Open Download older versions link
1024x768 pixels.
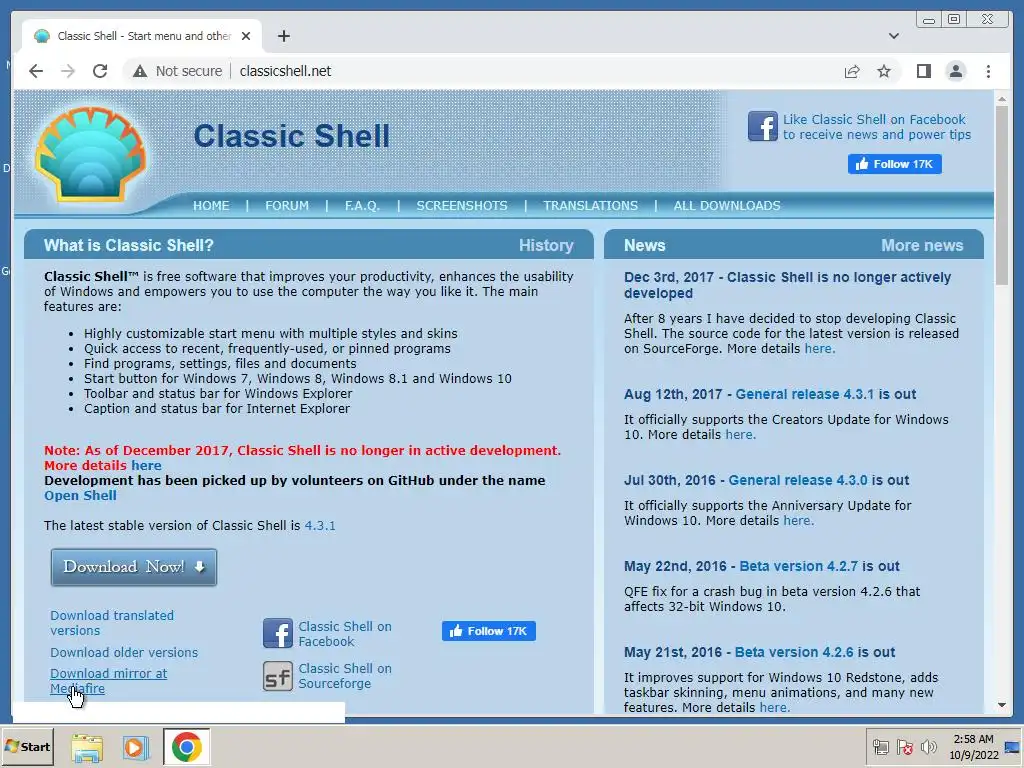(x=124, y=652)
